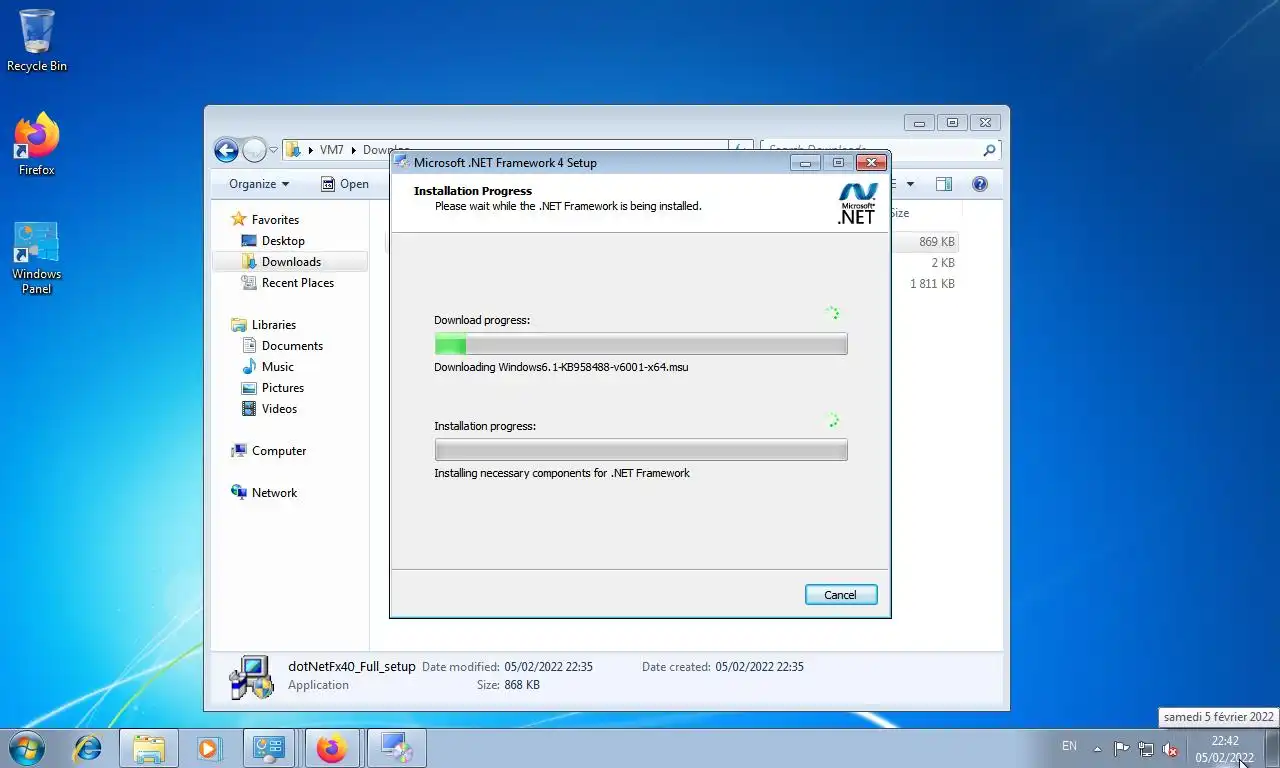Open the Windows Start menu
The height and width of the screenshot is (768, 1280).
pyautogui.click(x=26, y=747)
